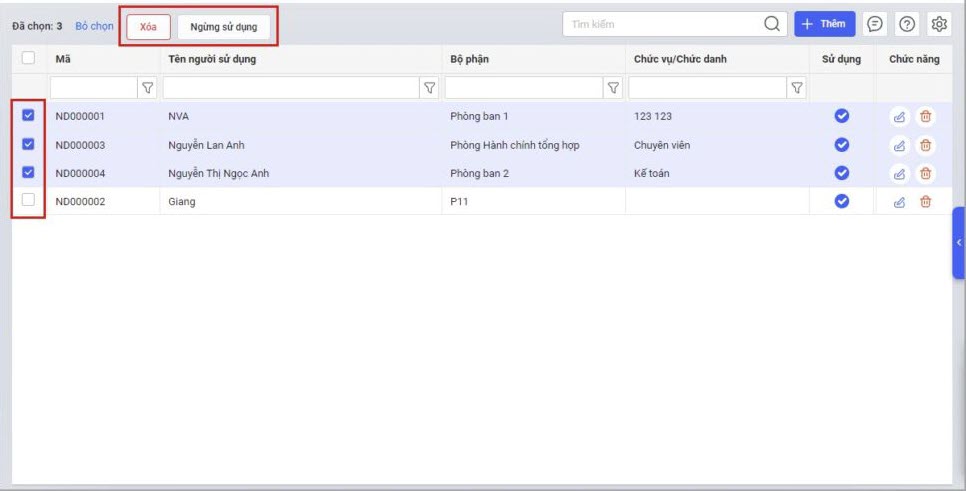Toggle the in-use status for ND000002
Screen dimensions: 966x491
click(x=842, y=201)
